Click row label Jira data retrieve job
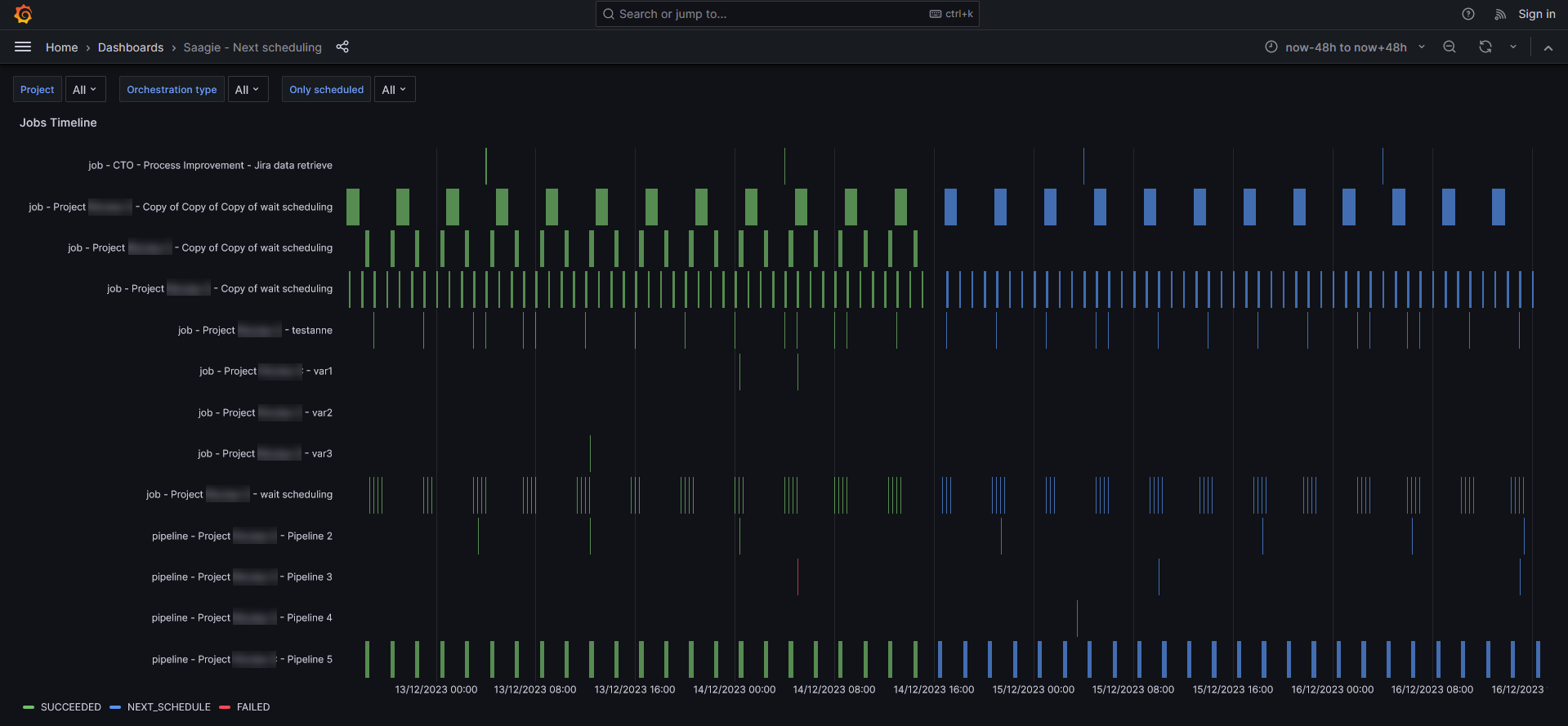Viewport: 1568px width, 726px height. (x=210, y=166)
